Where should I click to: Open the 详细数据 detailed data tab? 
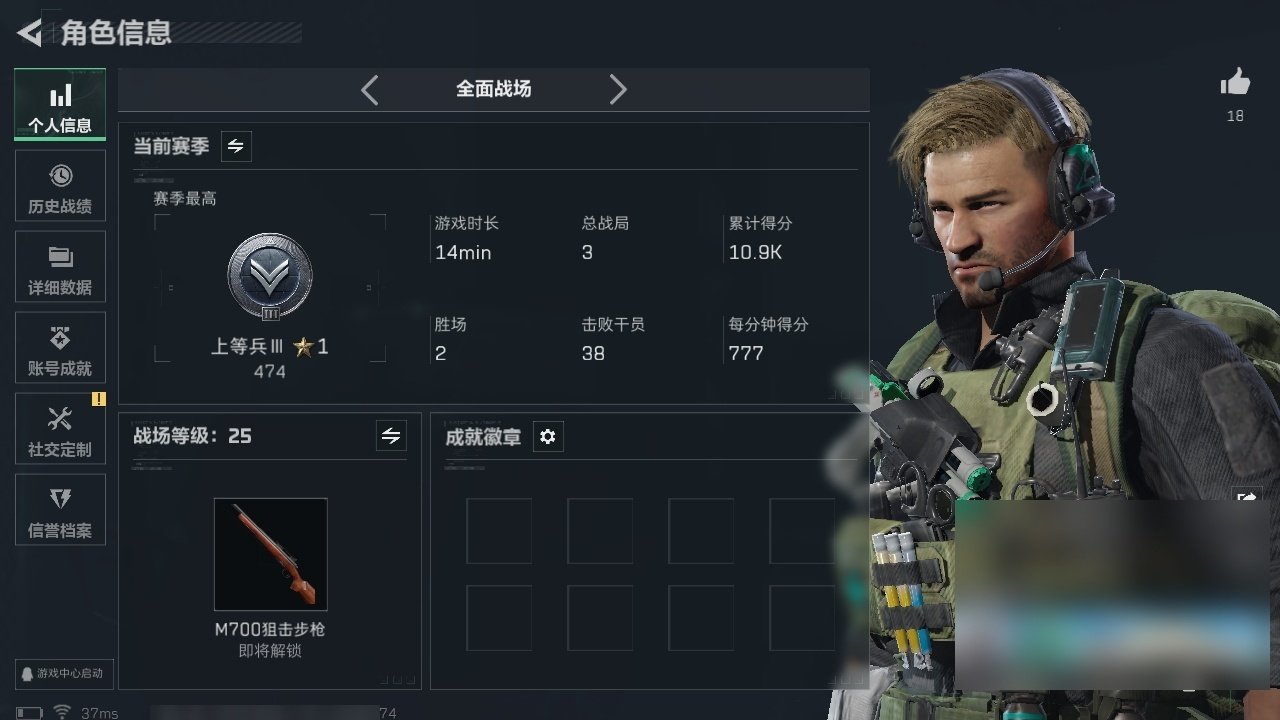[x=60, y=267]
